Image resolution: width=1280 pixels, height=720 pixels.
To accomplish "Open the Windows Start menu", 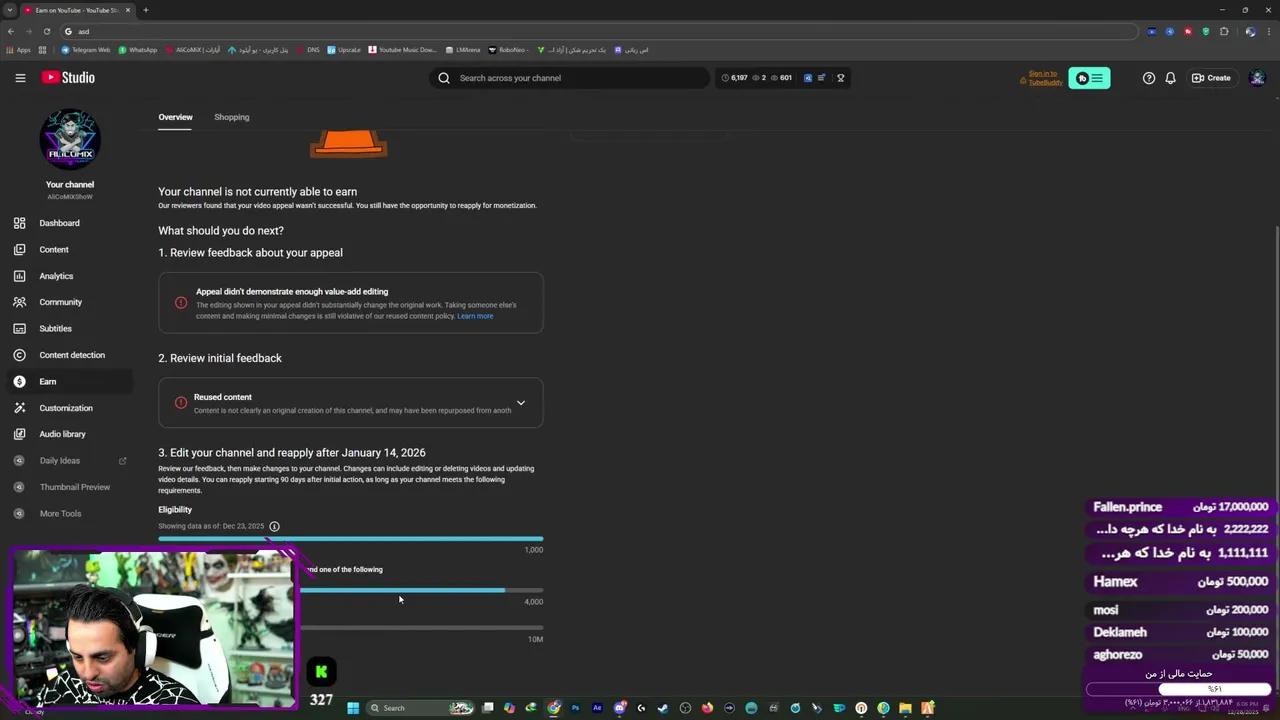I will tap(353, 708).
